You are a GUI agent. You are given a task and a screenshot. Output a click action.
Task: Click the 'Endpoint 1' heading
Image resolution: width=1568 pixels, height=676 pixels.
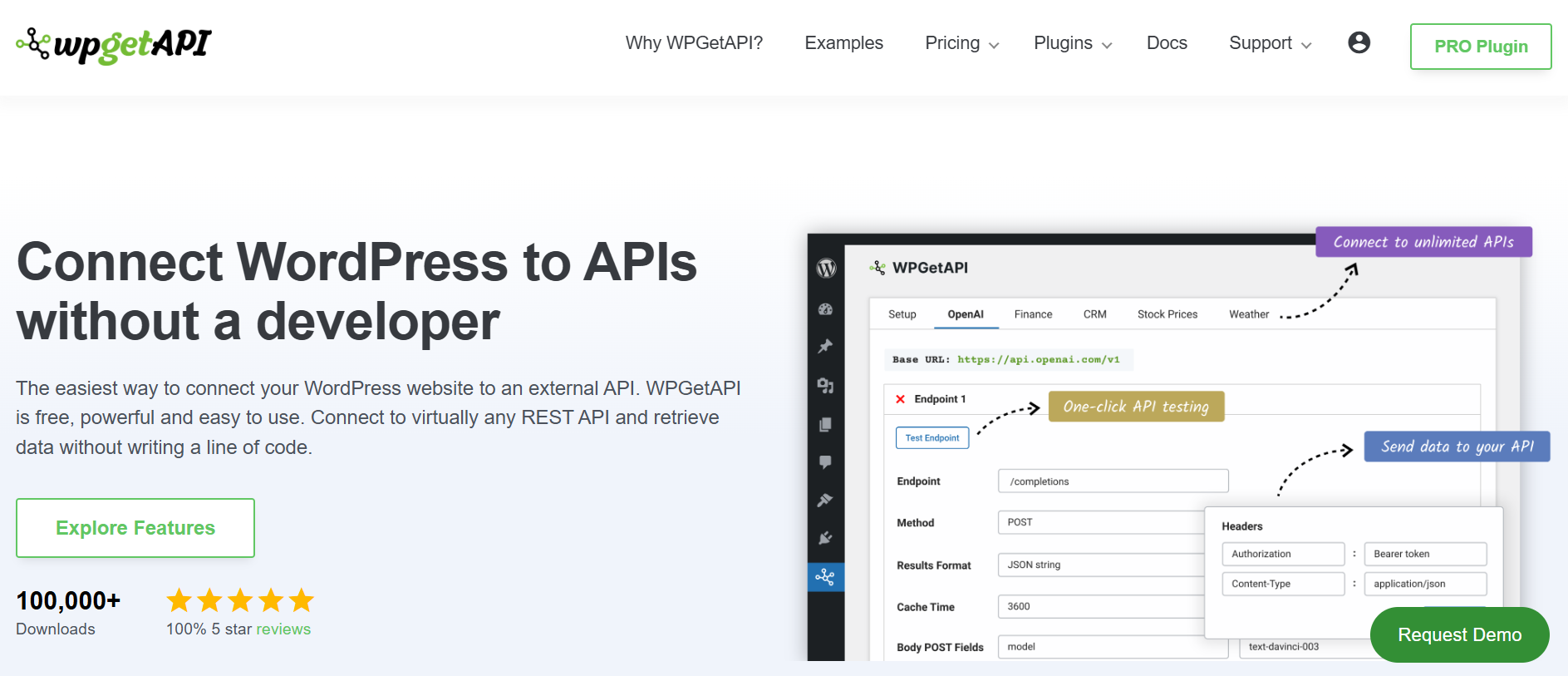coord(940,399)
